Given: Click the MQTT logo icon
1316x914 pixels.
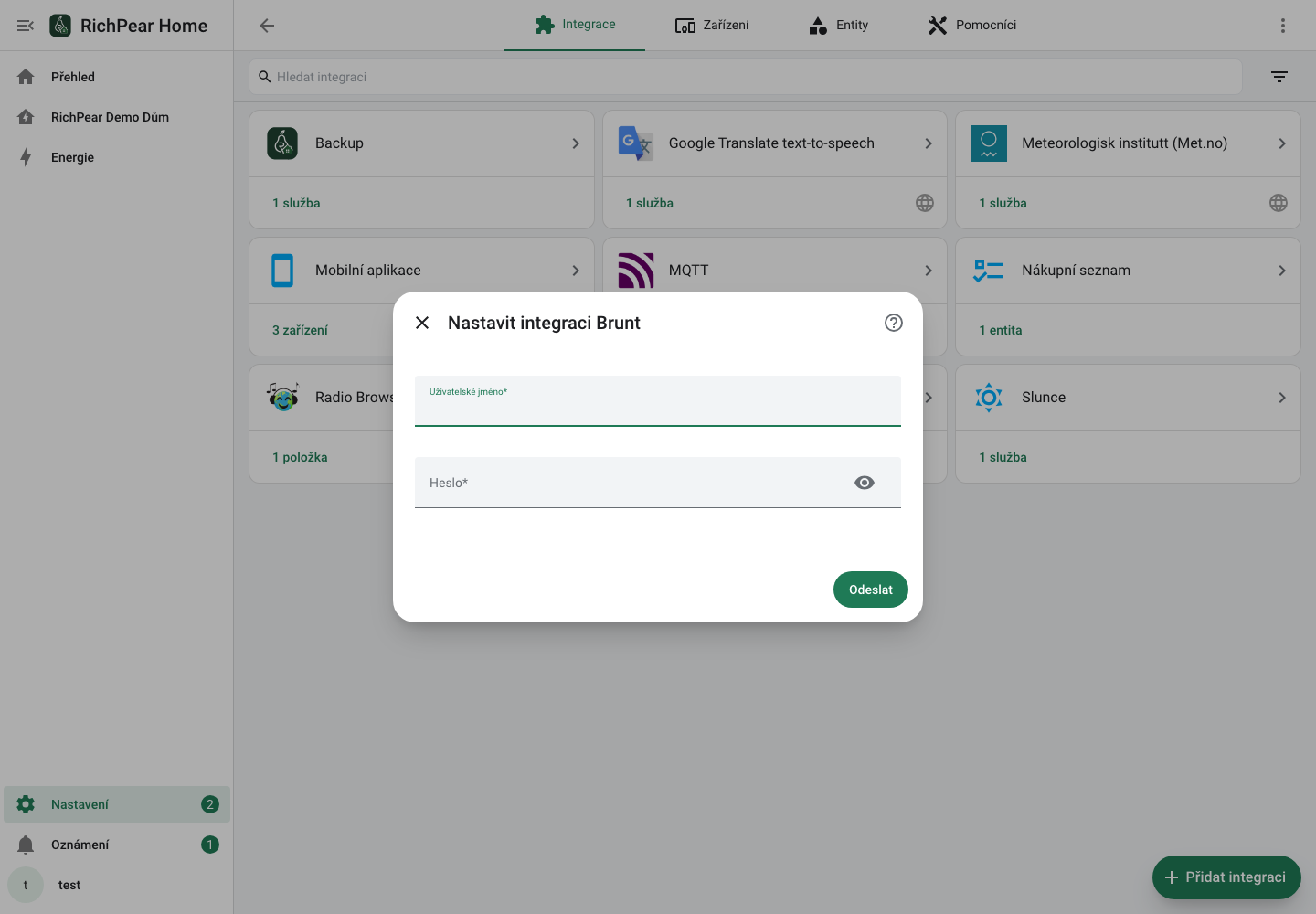Looking at the screenshot, I should [x=635, y=271].
